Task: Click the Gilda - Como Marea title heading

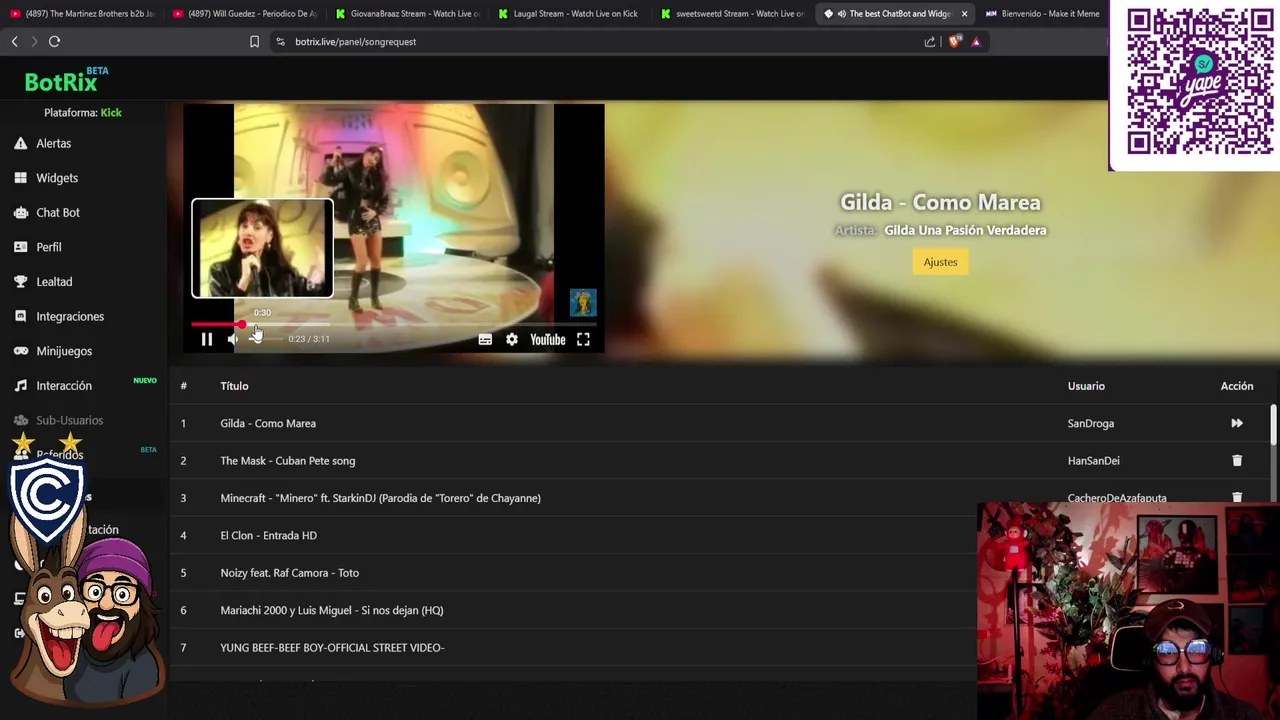Action: coord(940,202)
